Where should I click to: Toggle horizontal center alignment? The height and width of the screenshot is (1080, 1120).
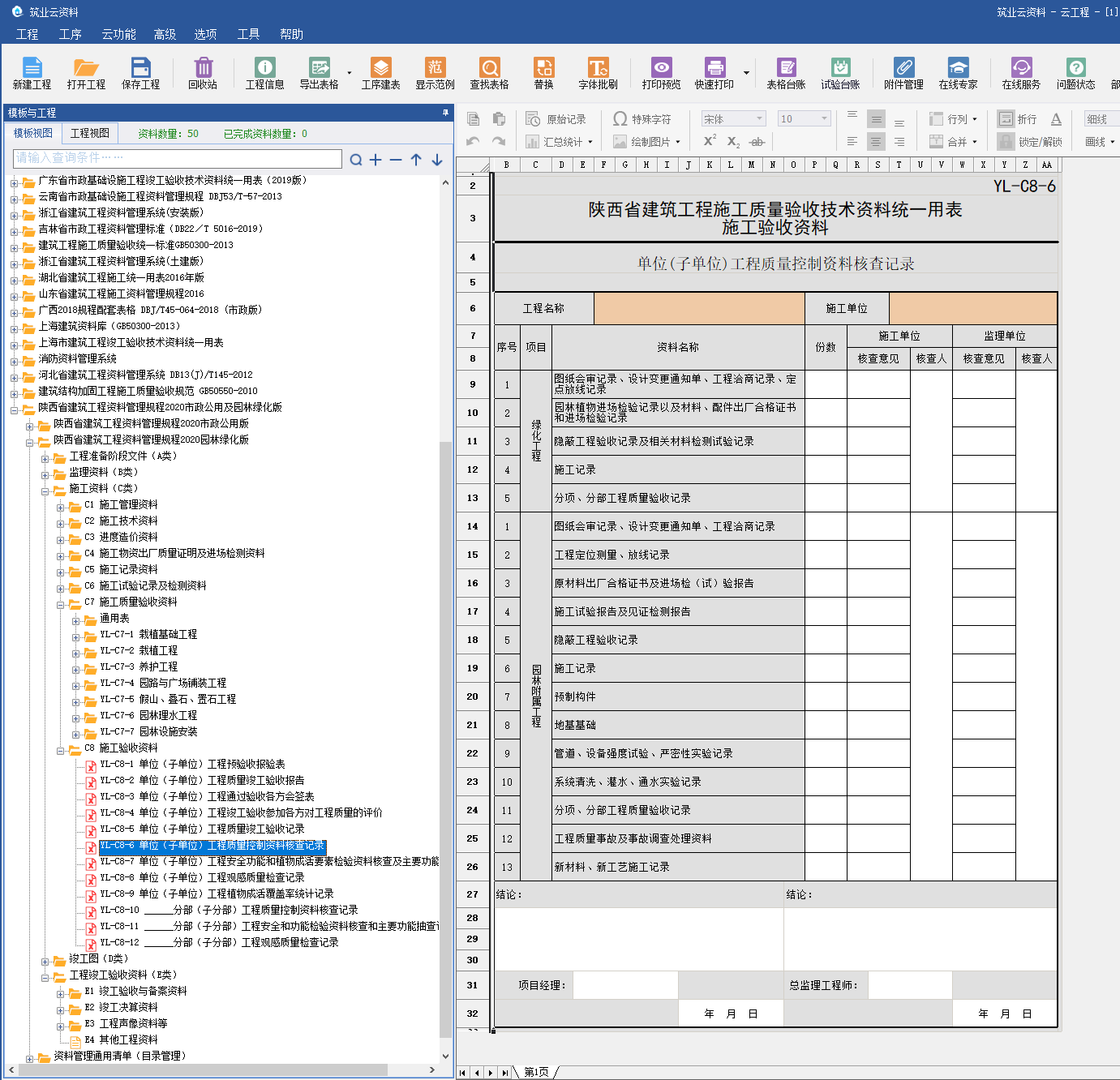pos(876,141)
